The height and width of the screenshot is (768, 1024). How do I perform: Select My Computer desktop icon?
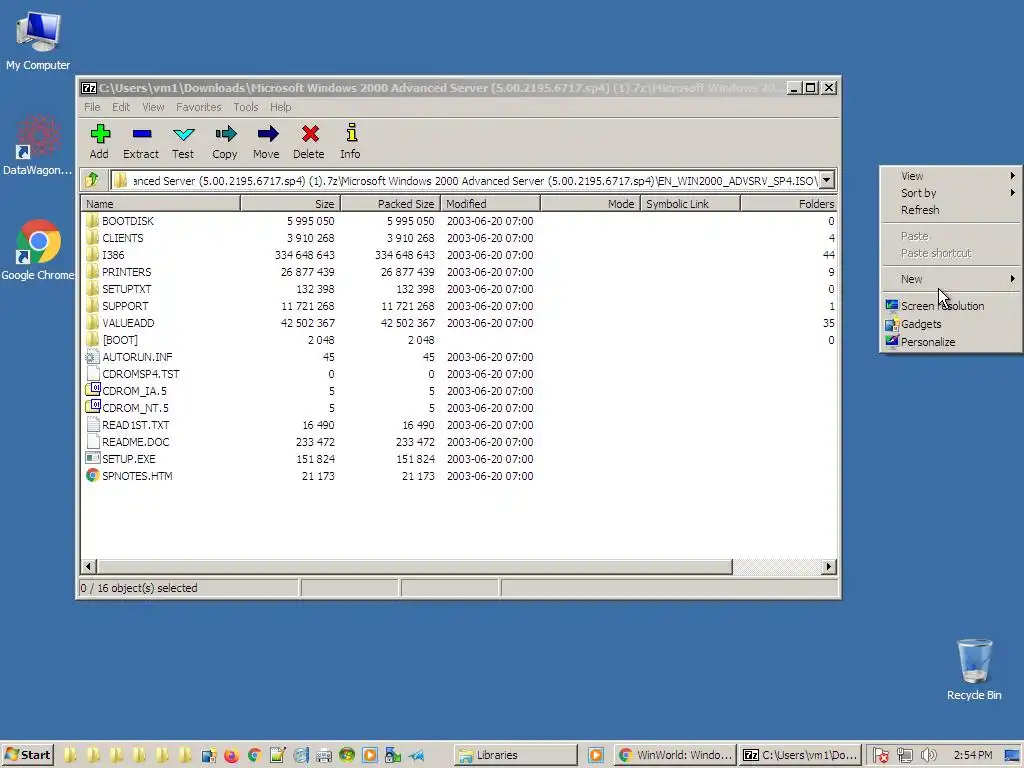click(38, 41)
